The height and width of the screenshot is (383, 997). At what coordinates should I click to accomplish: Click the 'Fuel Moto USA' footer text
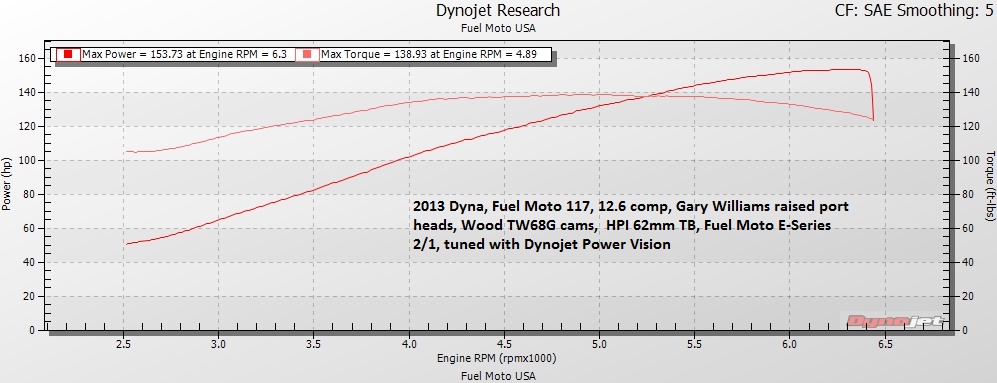pos(498,376)
